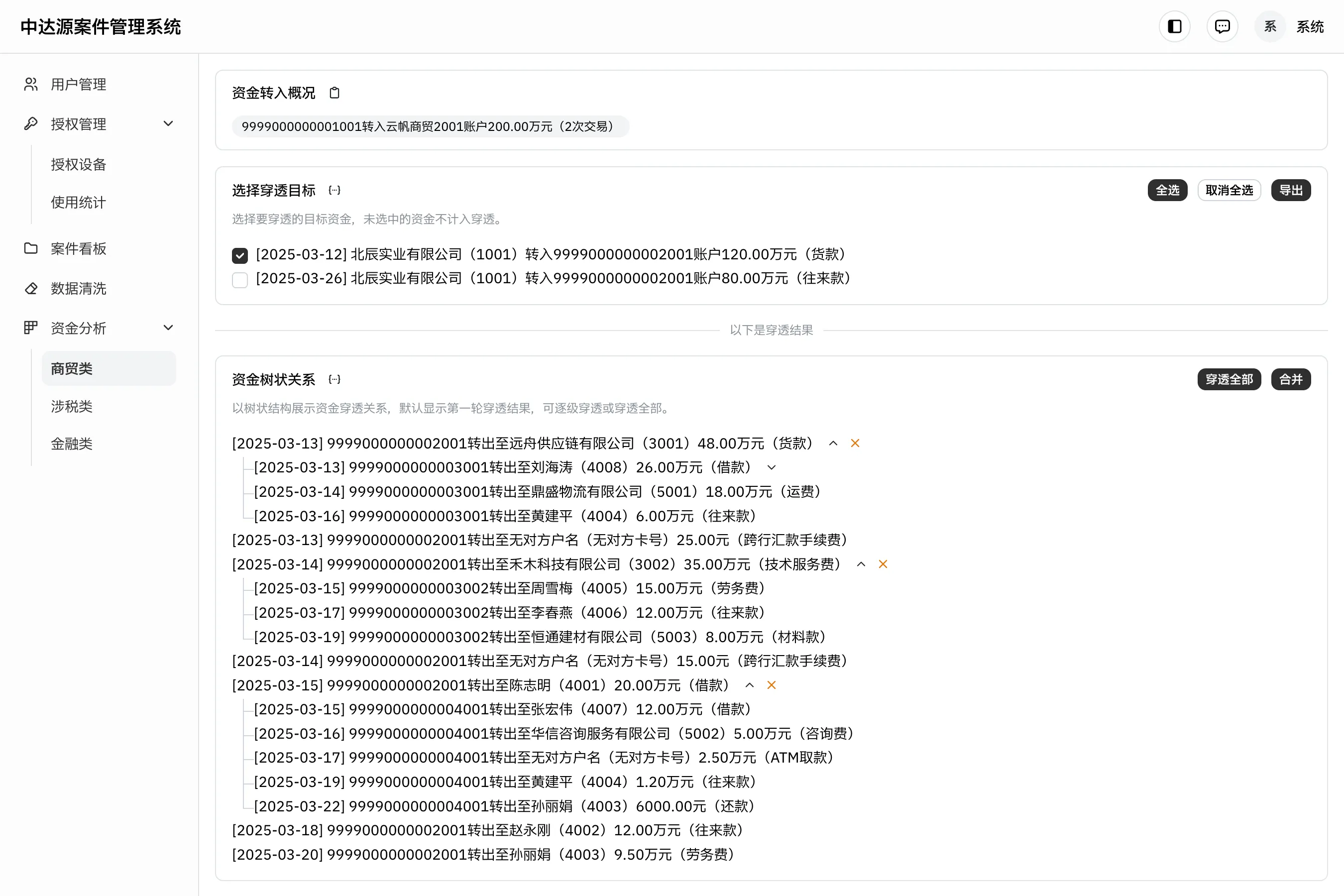Export targets with the 导出 button
Image resolution: width=1344 pixels, height=896 pixels.
(x=1291, y=190)
